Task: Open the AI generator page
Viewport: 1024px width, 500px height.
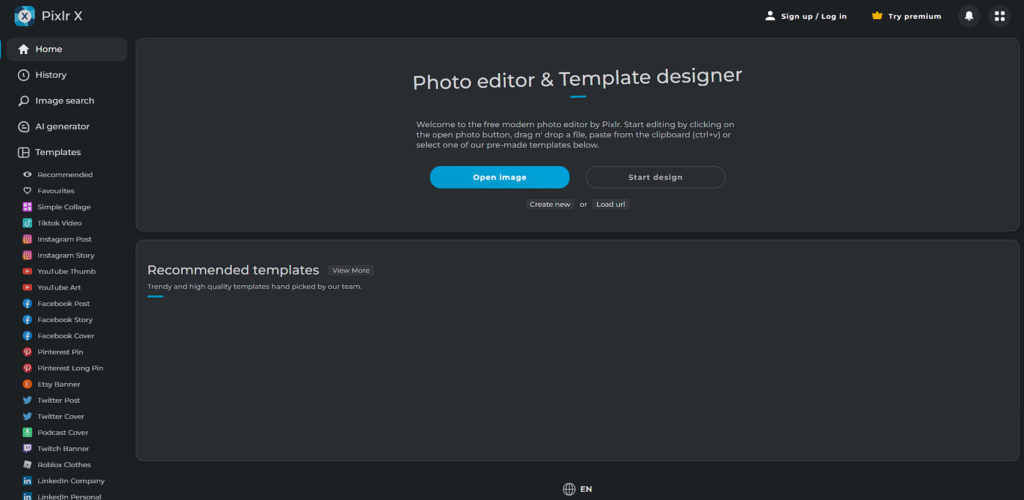Action: [62, 127]
